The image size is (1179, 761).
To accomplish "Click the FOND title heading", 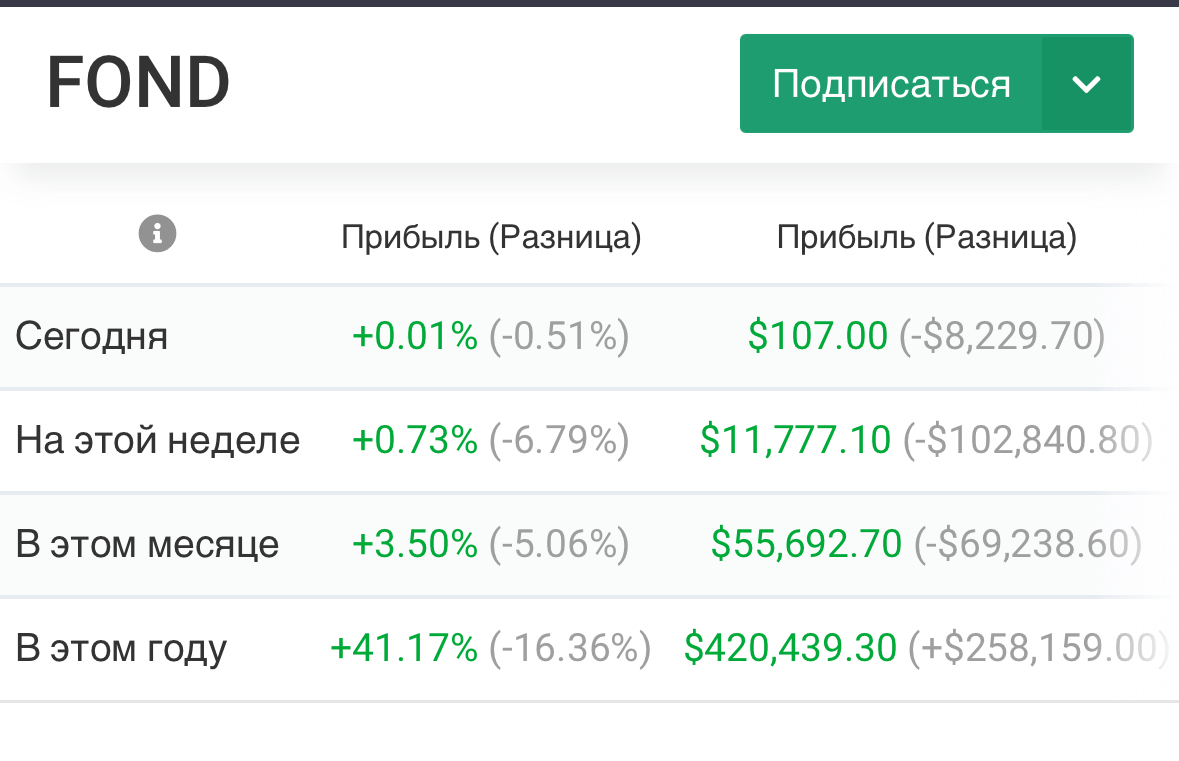I will pyautogui.click(x=138, y=83).
